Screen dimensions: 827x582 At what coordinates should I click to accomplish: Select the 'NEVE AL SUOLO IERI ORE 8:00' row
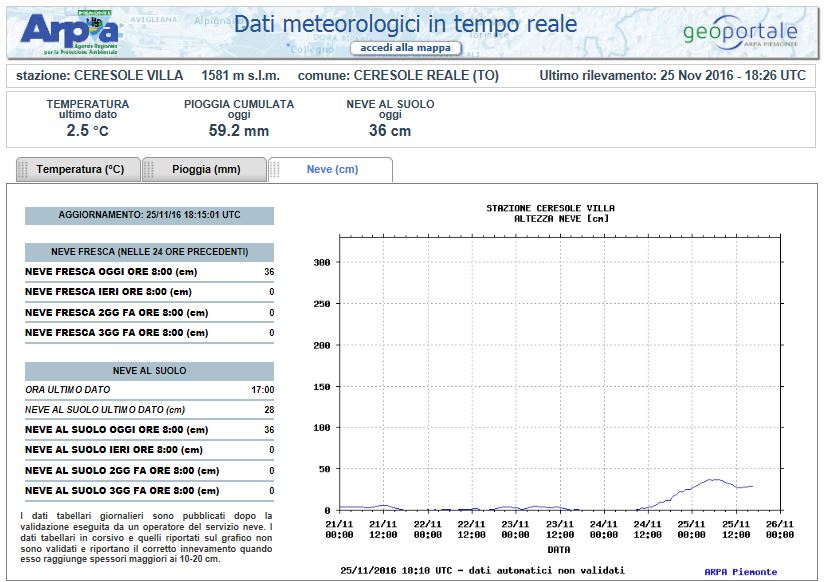149,450
